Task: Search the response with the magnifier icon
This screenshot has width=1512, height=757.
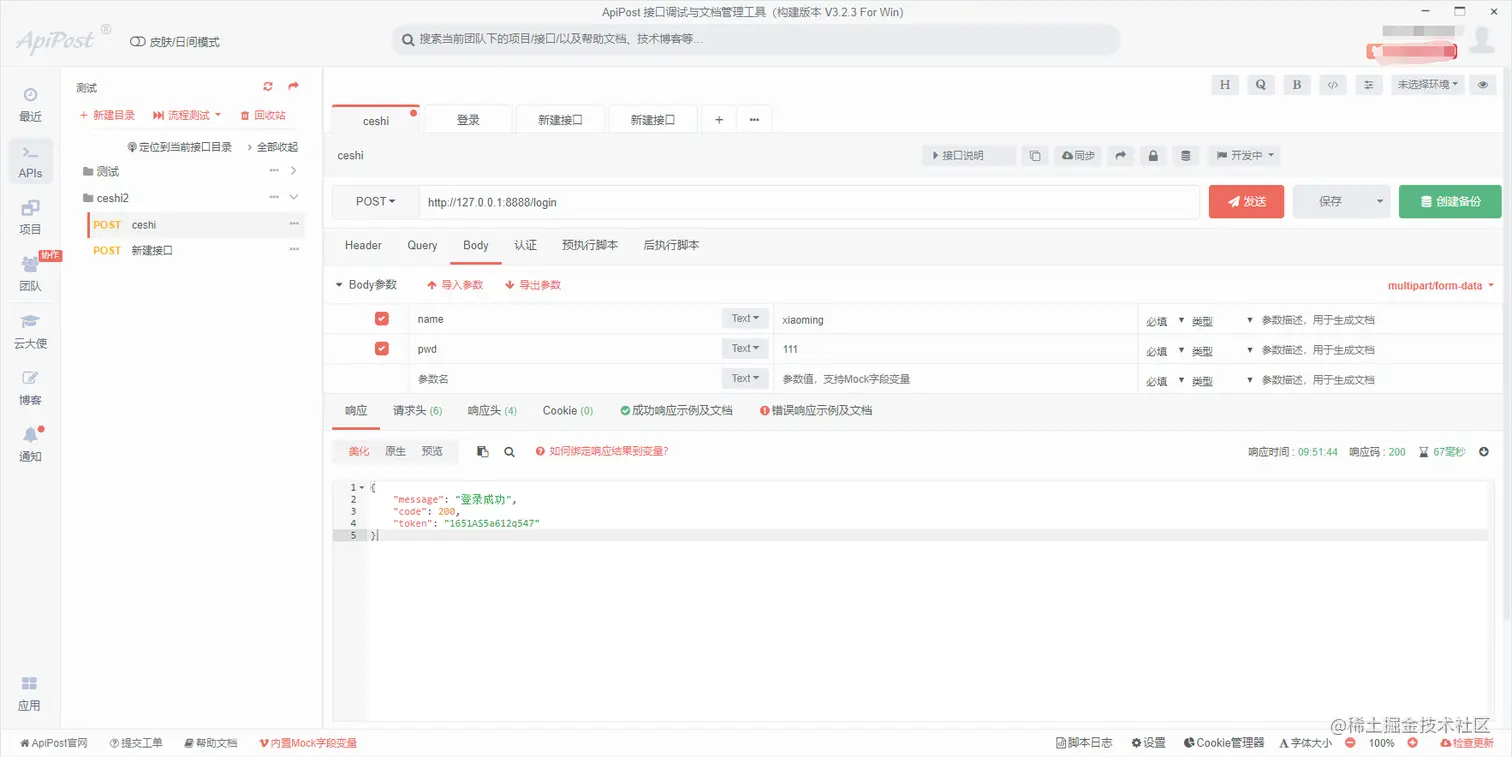Action: coord(509,452)
